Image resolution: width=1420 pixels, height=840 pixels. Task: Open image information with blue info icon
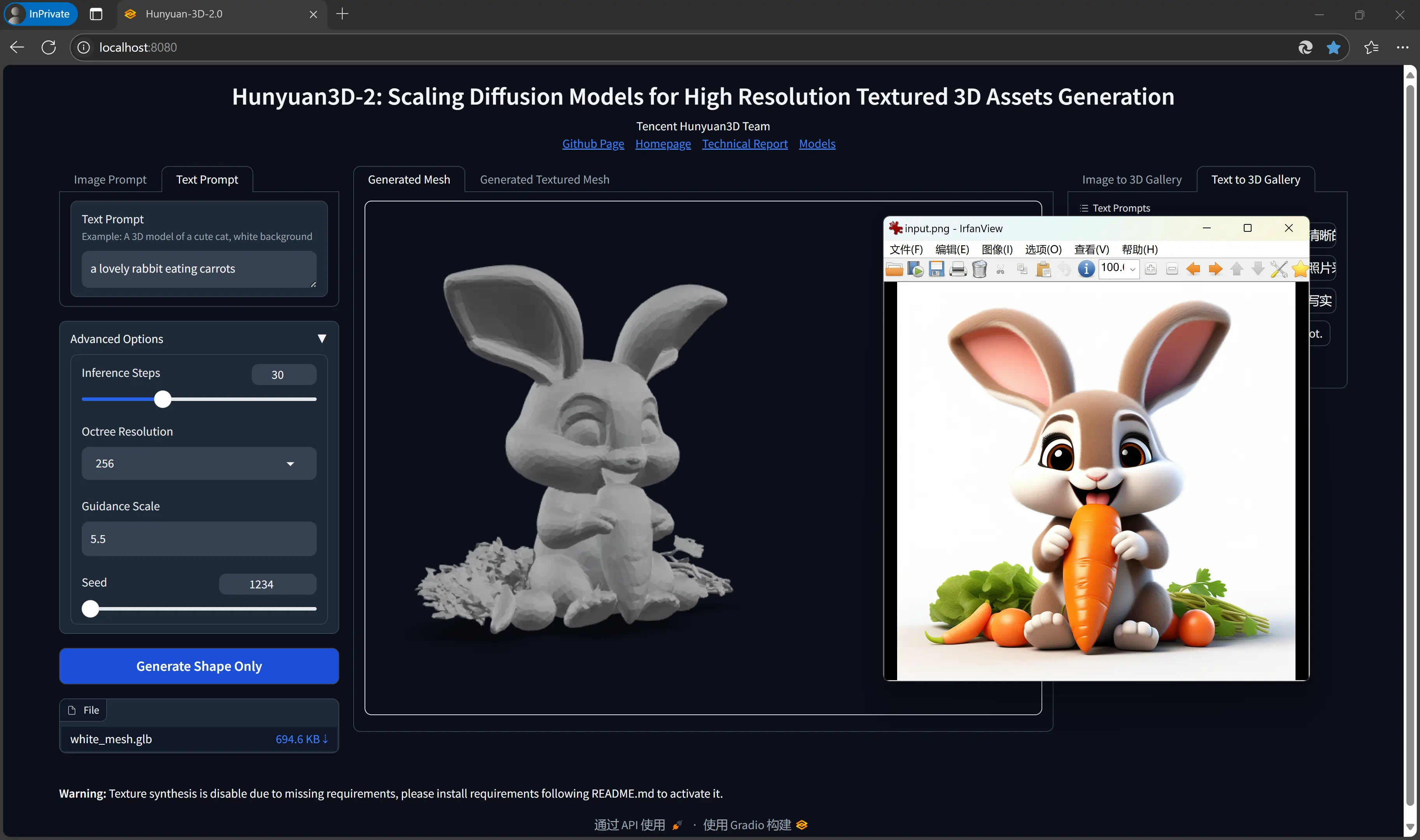[1086, 269]
